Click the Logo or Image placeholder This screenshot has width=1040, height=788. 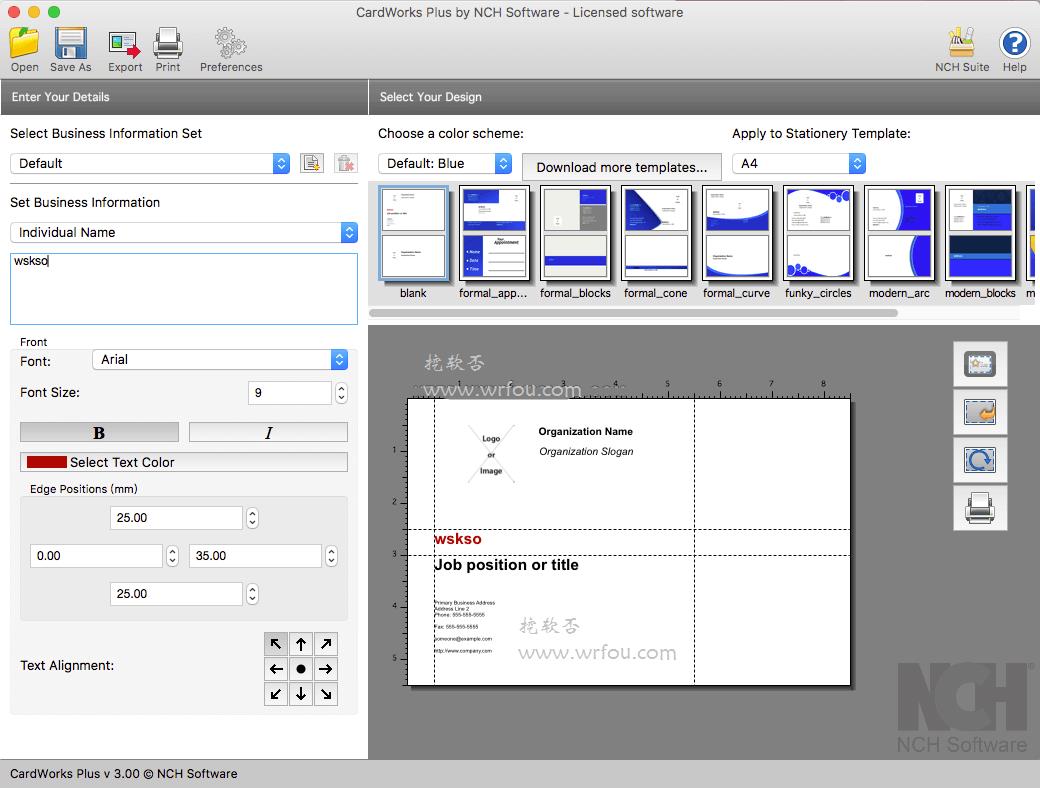coord(491,454)
